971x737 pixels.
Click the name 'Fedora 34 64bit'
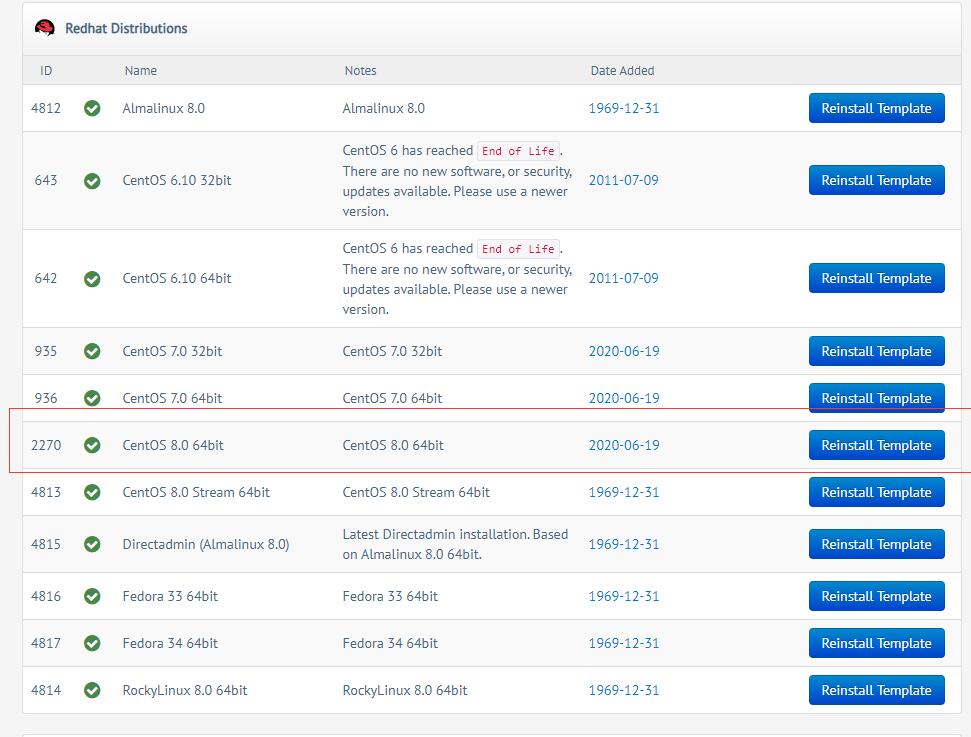[x=170, y=643]
